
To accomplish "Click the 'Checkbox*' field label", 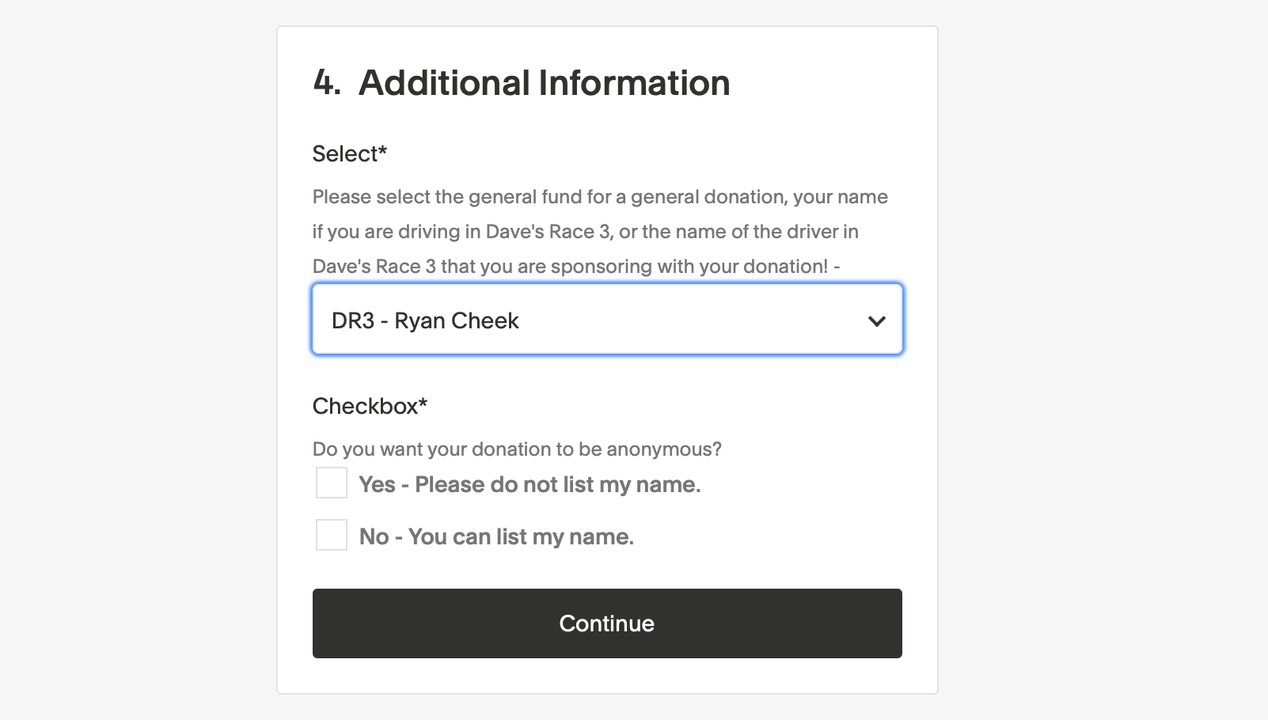I will tap(369, 406).
